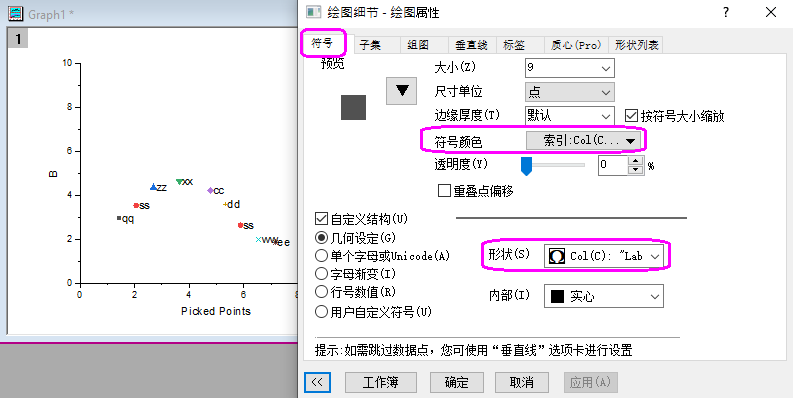The image size is (793, 398).
Task: Select 单个字母或Unicode(A) radio button
Action: click(321, 256)
